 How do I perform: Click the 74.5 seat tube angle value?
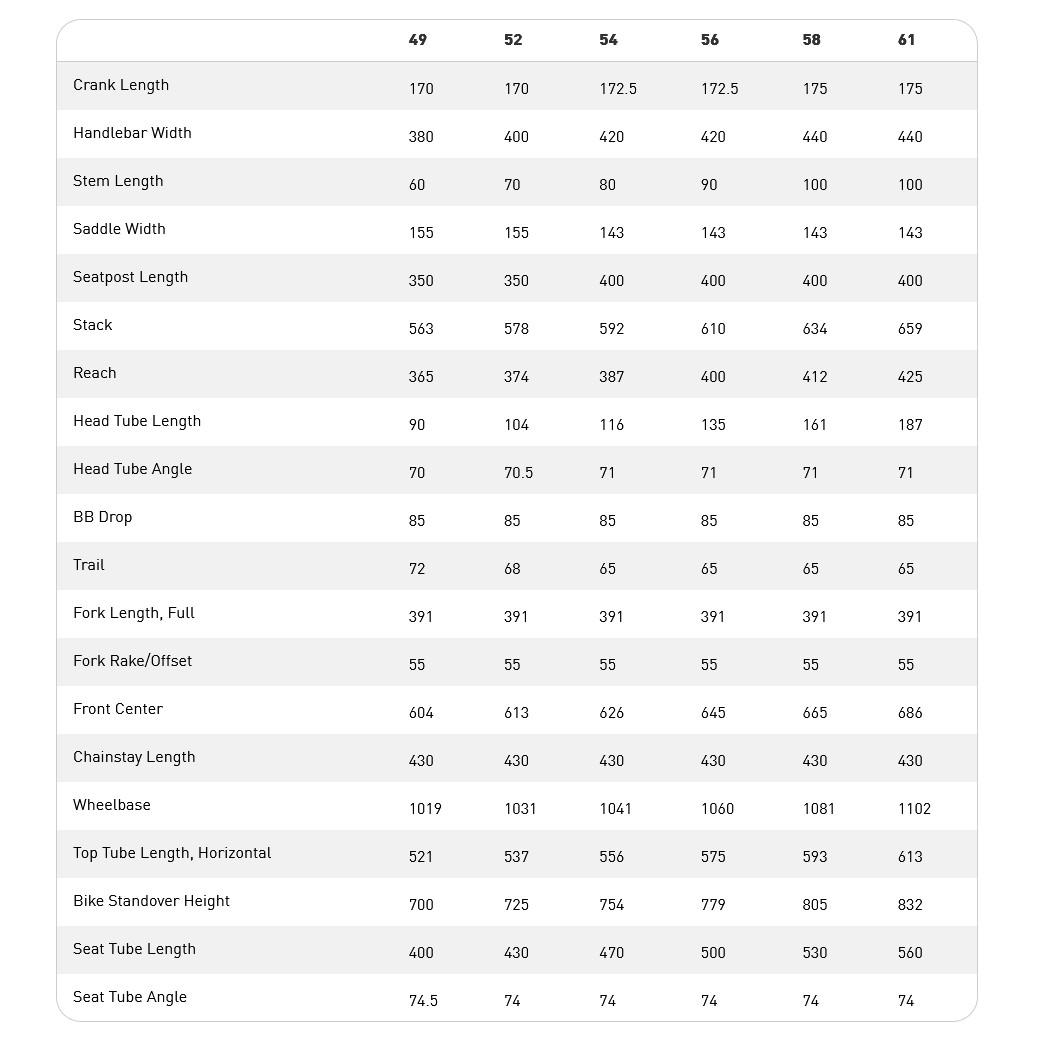423,1001
